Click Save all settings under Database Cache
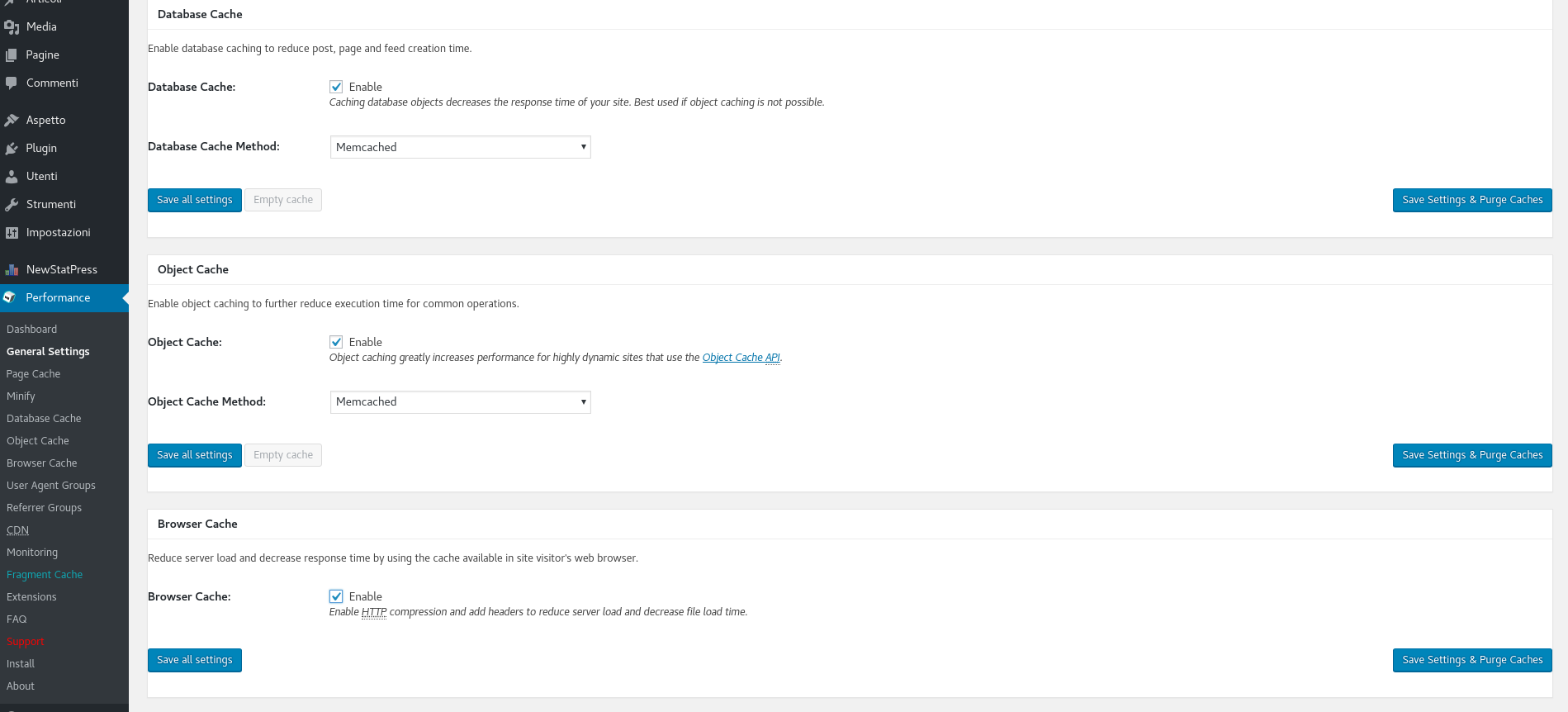The width and height of the screenshot is (1568, 712). (x=195, y=200)
